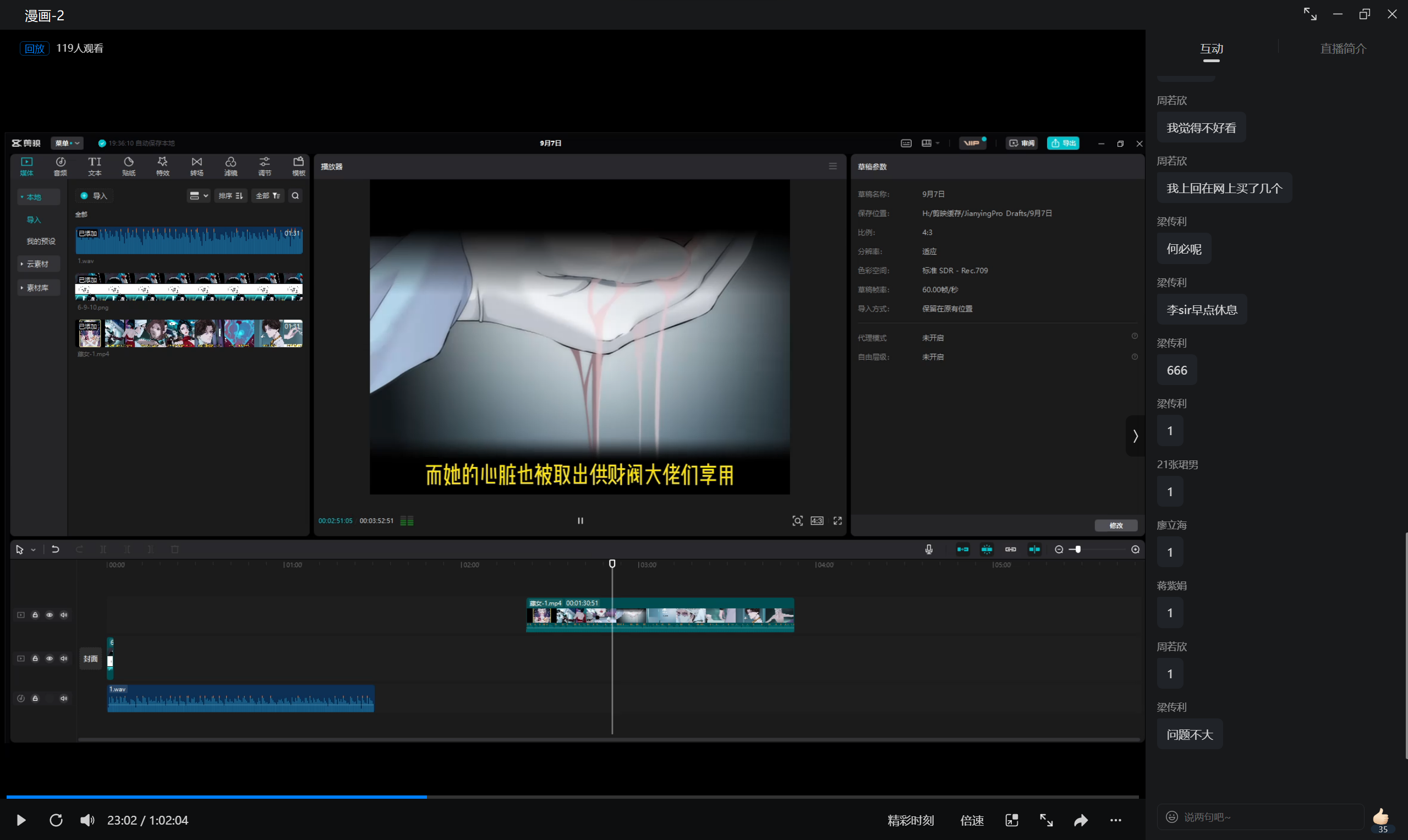
Task: Click the microphone record icon above timeline
Action: [x=928, y=549]
